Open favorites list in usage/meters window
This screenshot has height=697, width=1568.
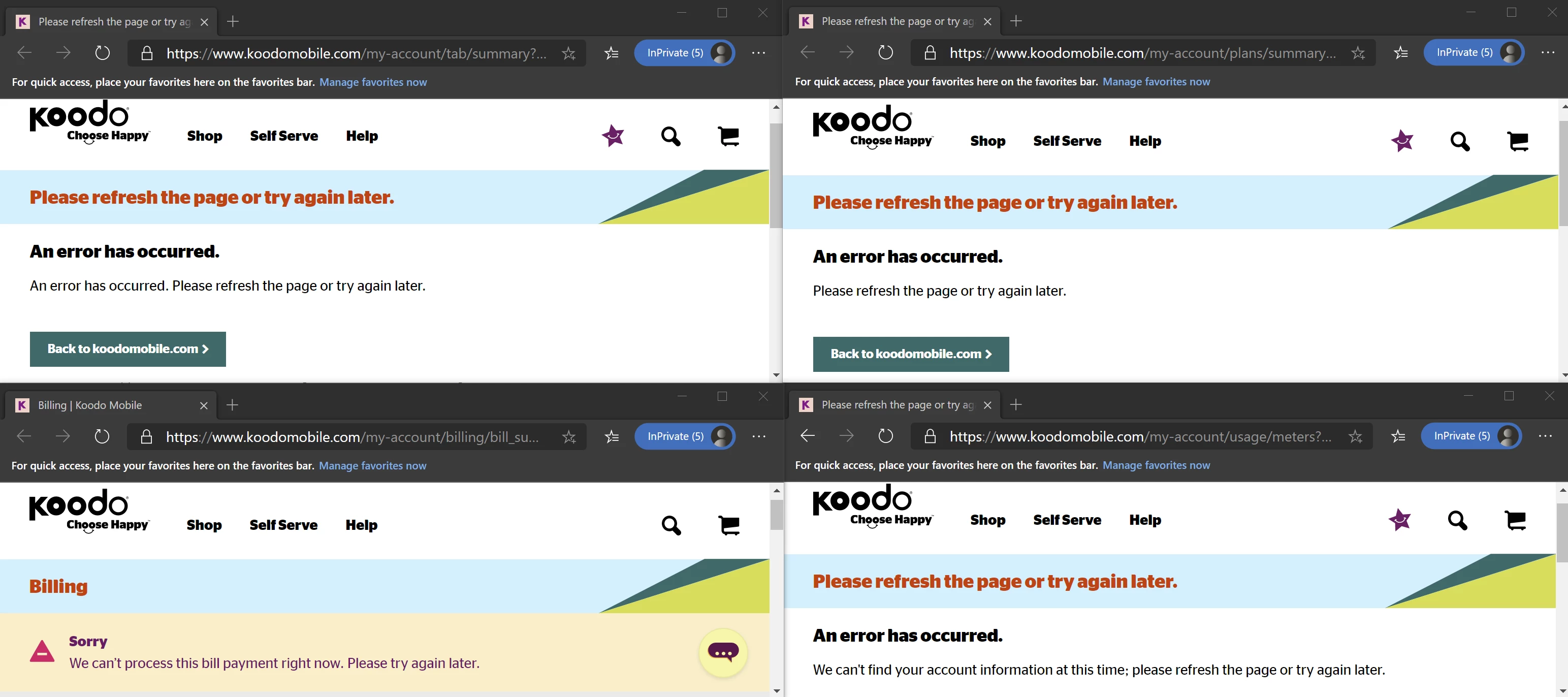pos(1398,436)
